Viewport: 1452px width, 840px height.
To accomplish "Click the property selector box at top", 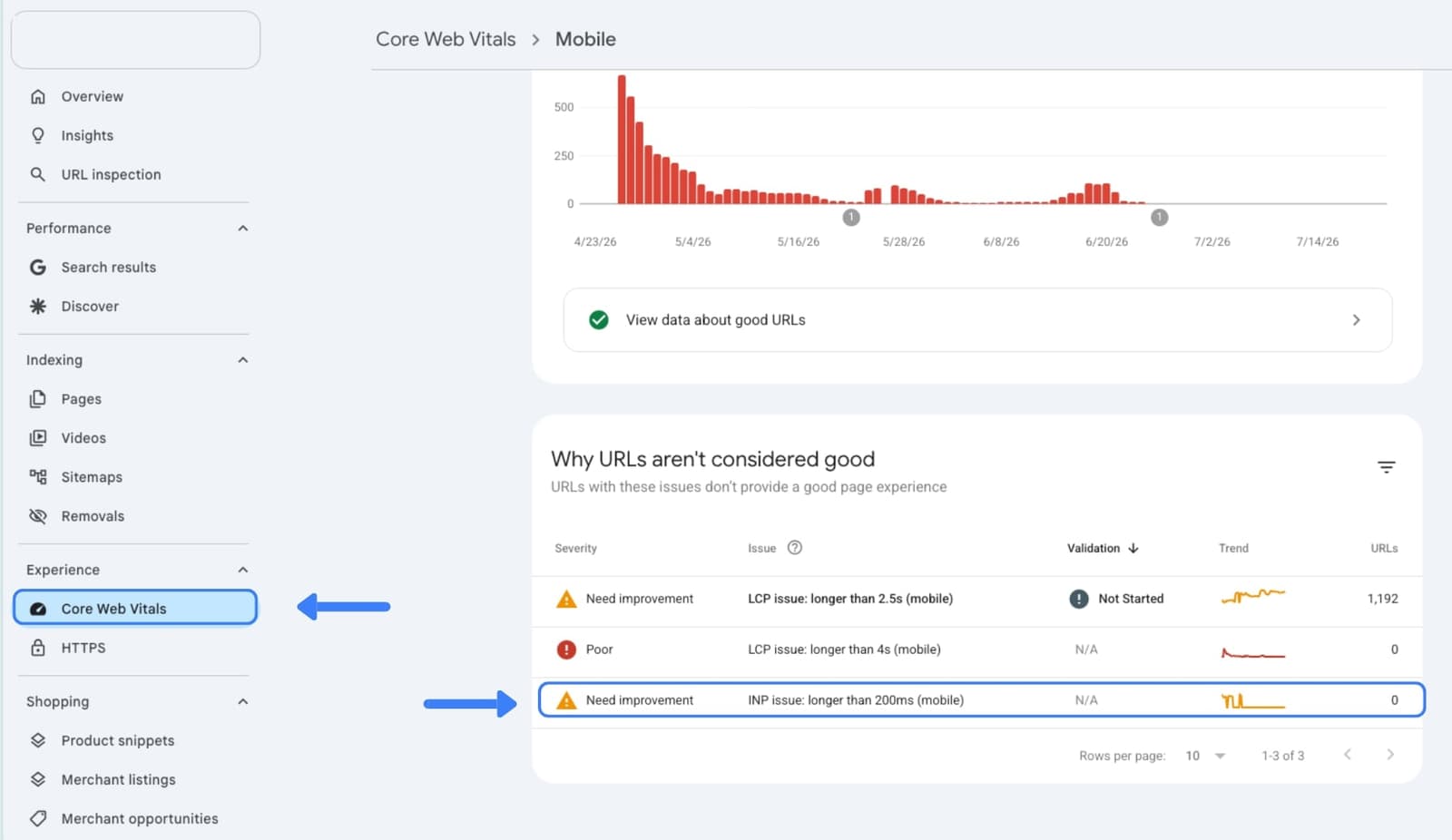I will point(135,40).
